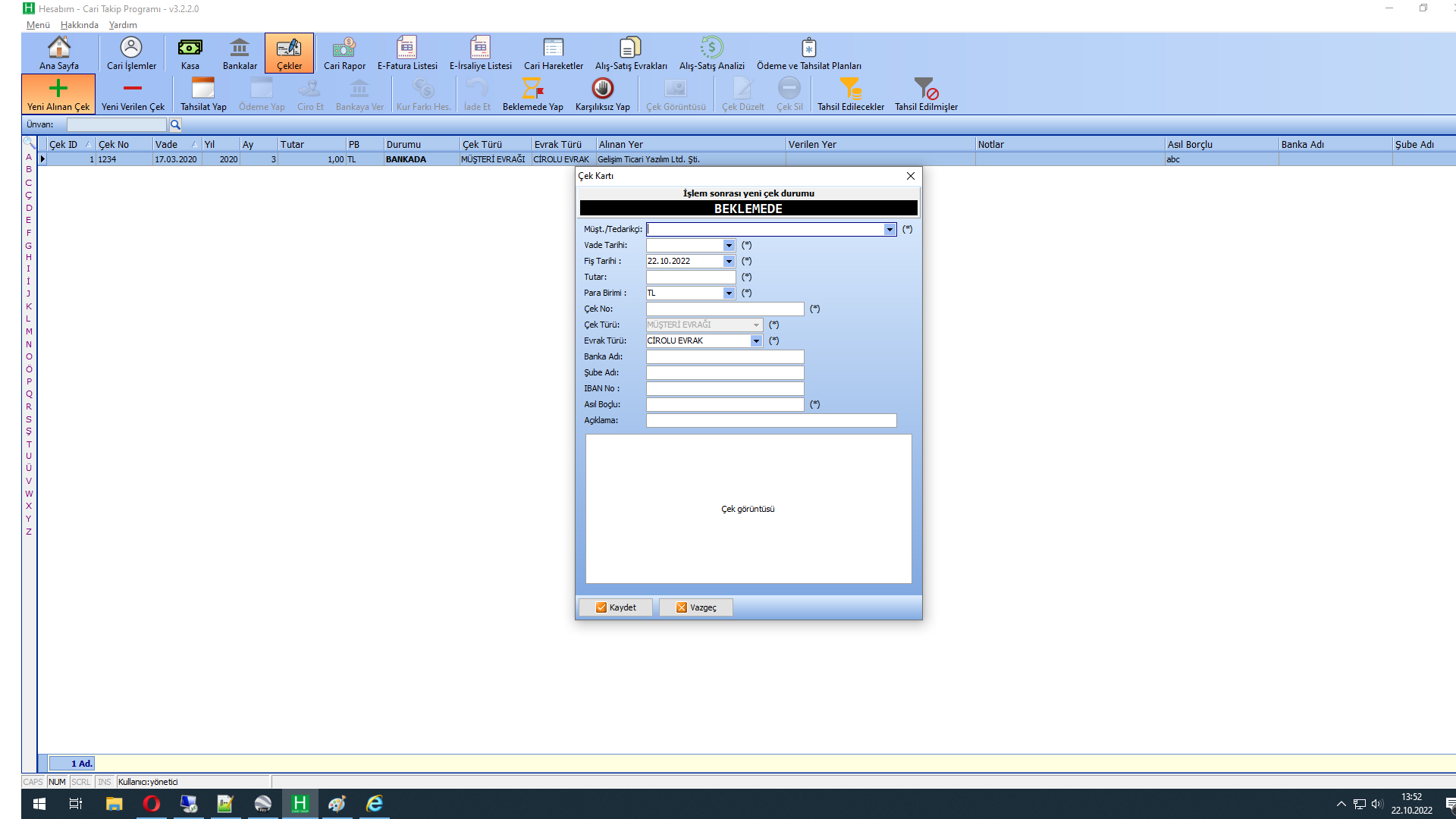Click Tutar input field
Viewport: 1456px width, 819px height.
pos(691,277)
